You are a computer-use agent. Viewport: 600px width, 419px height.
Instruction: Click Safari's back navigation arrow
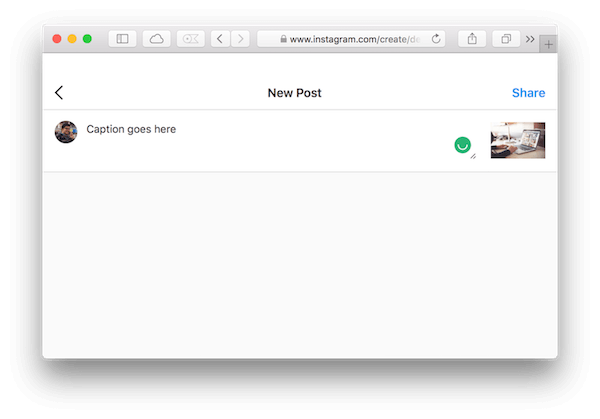[x=219, y=39]
